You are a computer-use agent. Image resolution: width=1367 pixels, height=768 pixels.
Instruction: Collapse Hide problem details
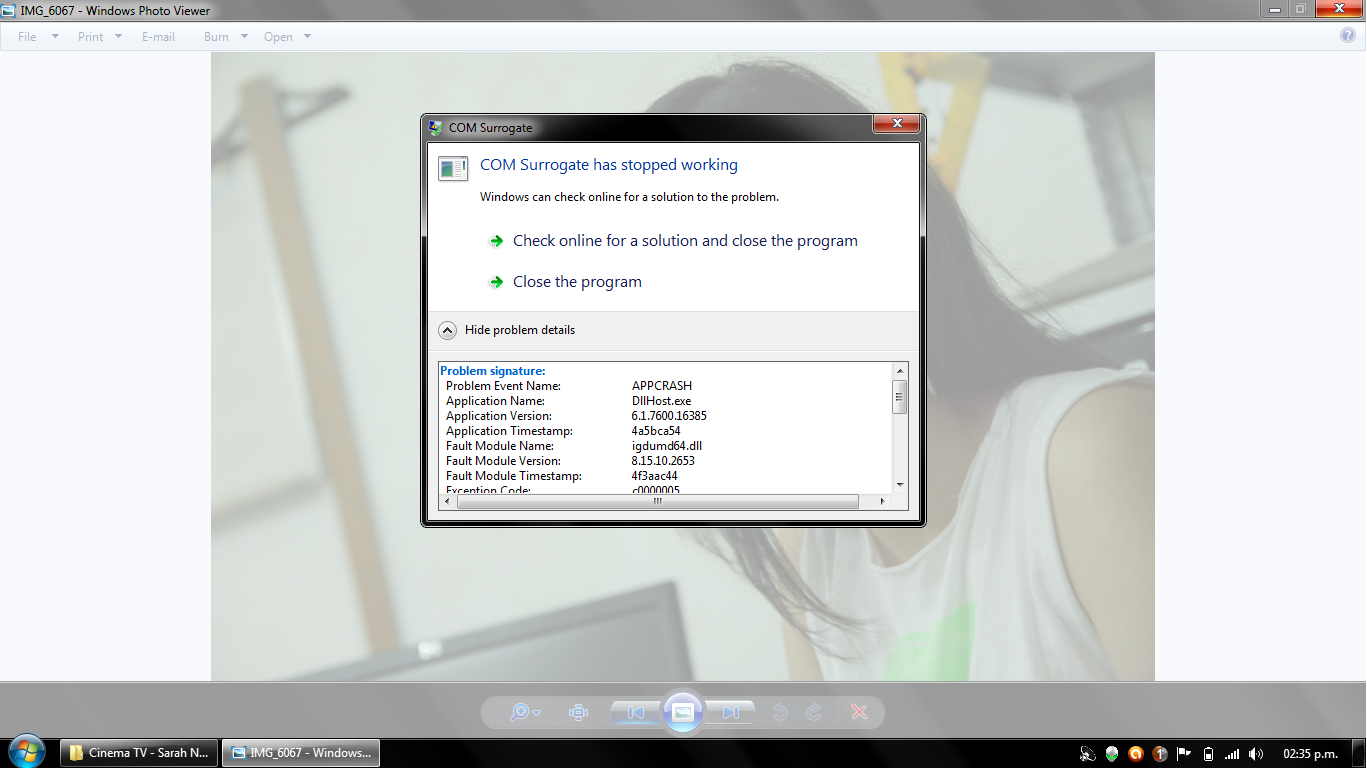[507, 330]
